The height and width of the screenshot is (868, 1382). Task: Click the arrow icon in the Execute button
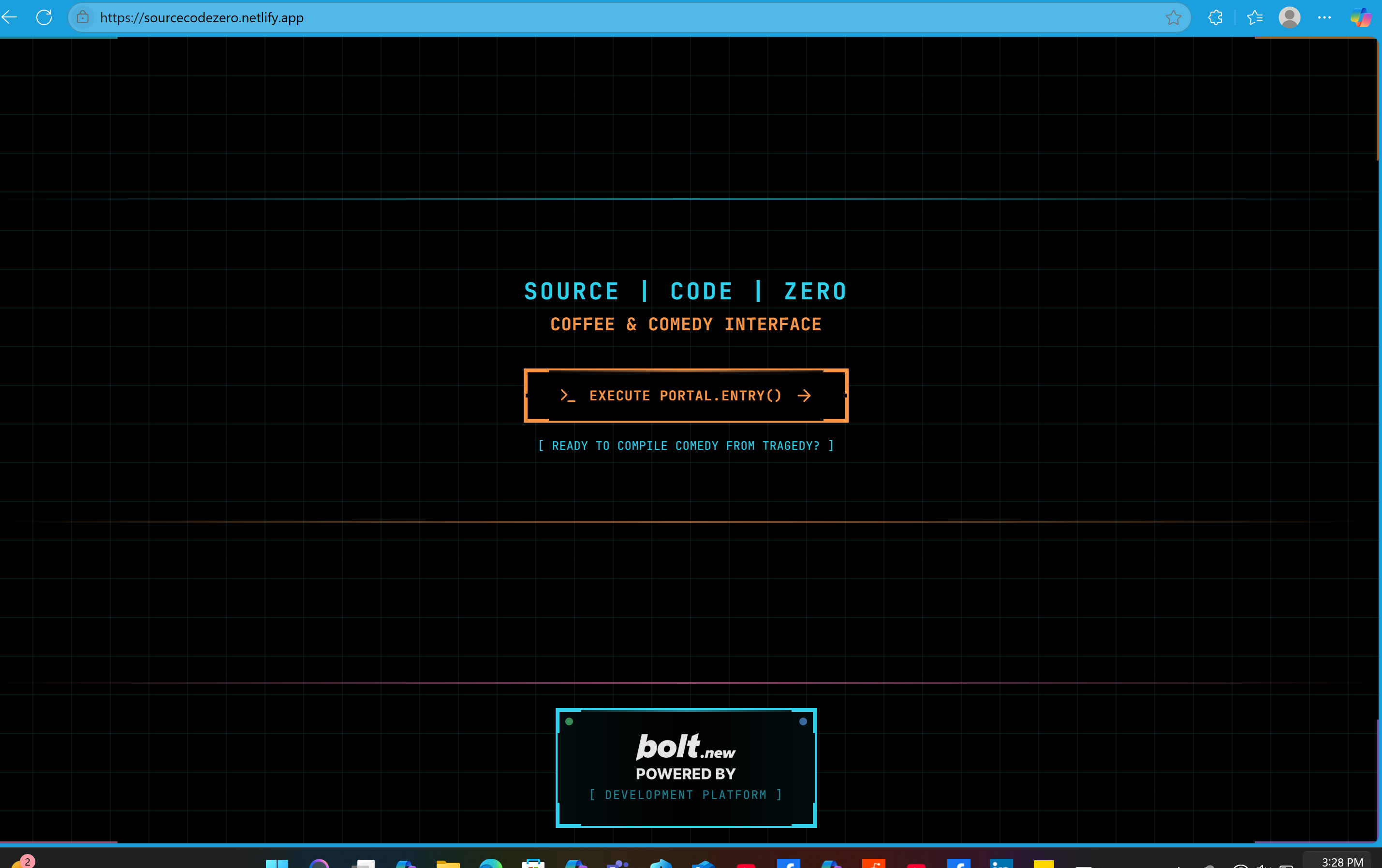click(804, 396)
